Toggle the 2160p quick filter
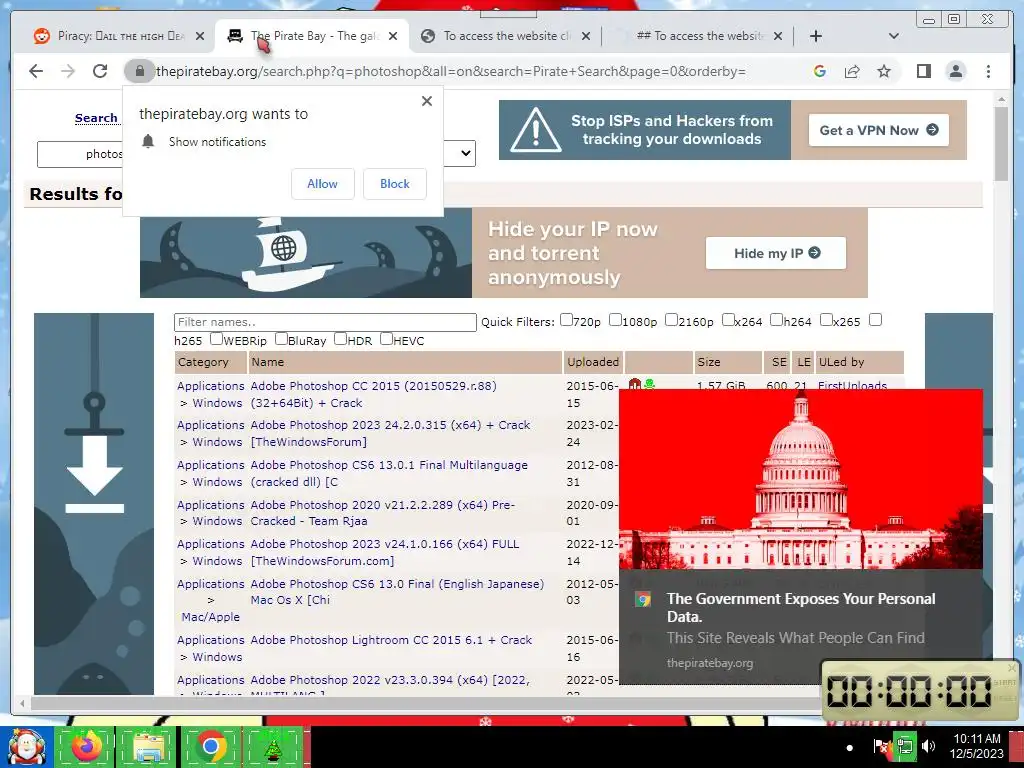The height and width of the screenshot is (768, 1024). [x=671, y=319]
